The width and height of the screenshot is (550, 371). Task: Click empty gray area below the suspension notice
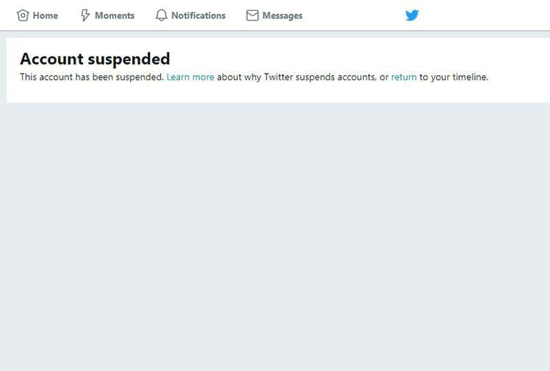pyautogui.click(x=275, y=237)
